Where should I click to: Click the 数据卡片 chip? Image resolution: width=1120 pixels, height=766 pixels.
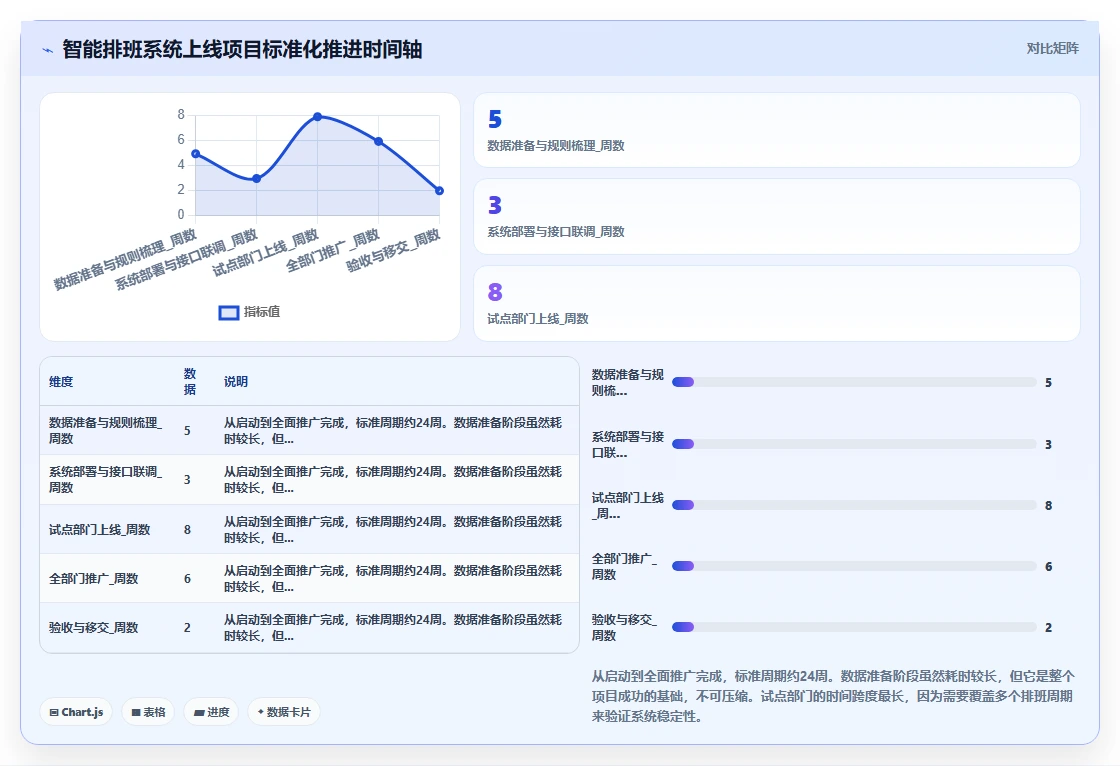click(284, 712)
